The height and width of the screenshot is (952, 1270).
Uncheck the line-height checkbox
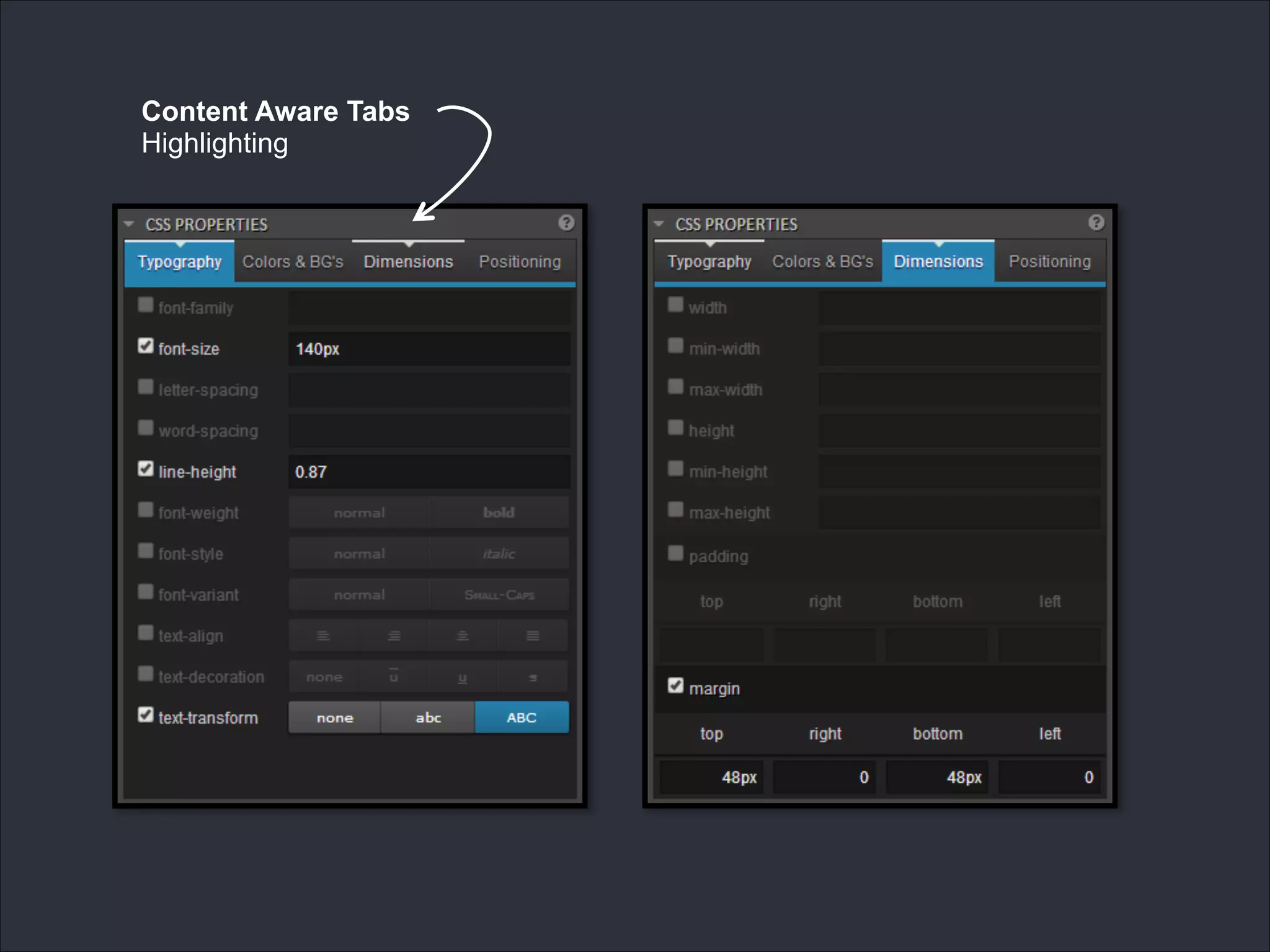pos(146,469)
